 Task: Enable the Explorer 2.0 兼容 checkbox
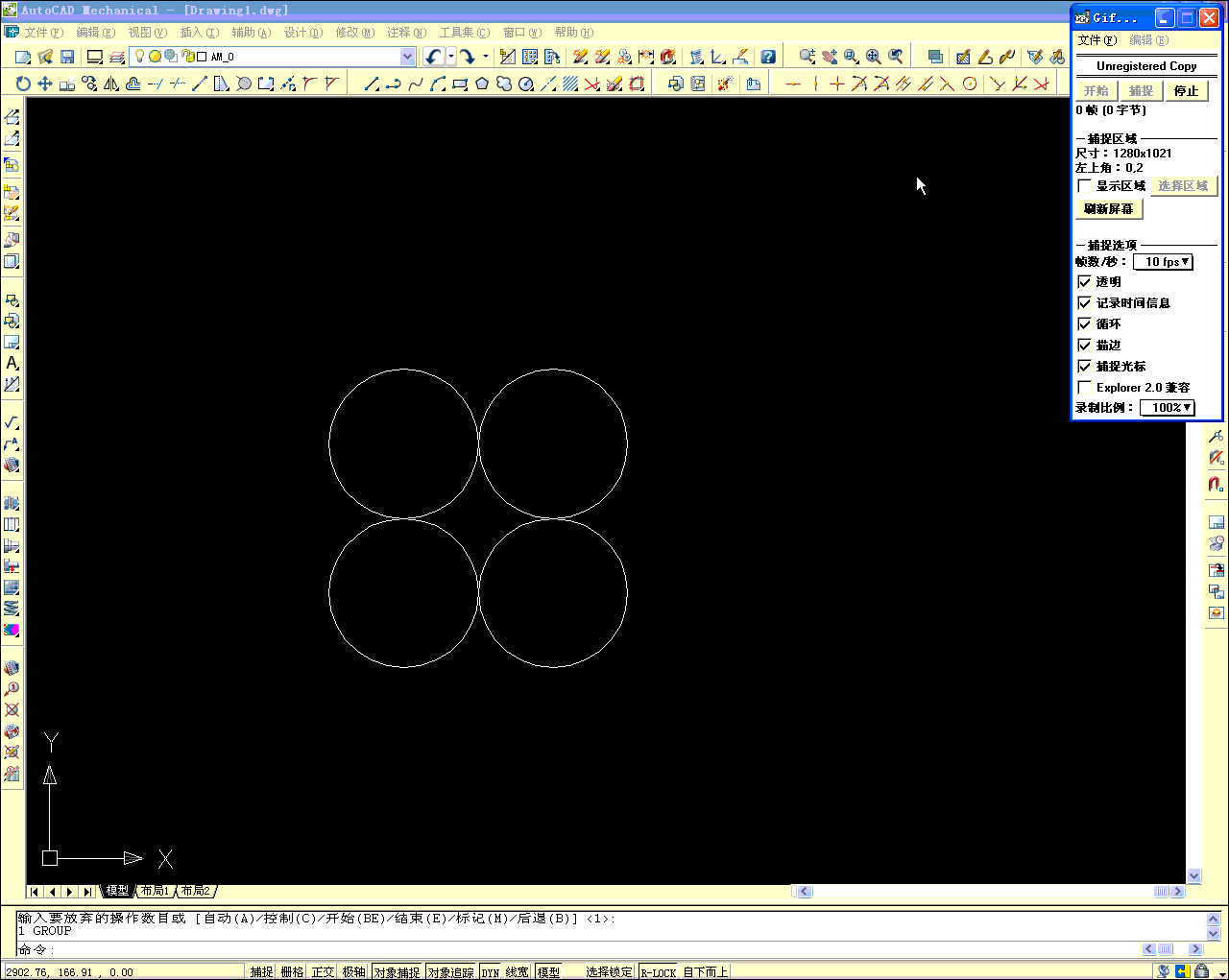click(x=1085, y=387)
